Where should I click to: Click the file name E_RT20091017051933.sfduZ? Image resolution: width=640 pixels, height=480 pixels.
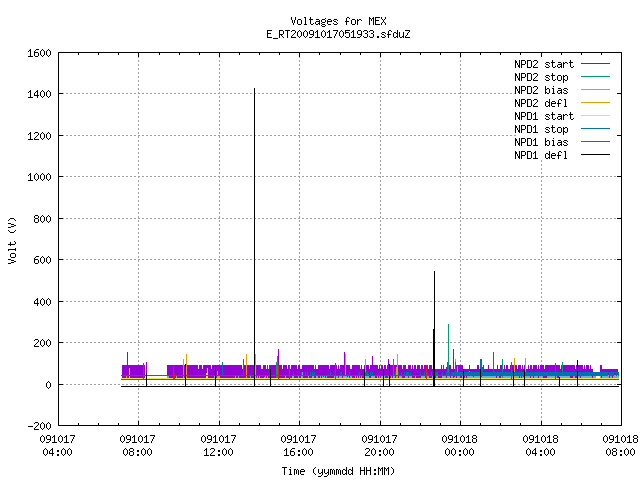338,34
